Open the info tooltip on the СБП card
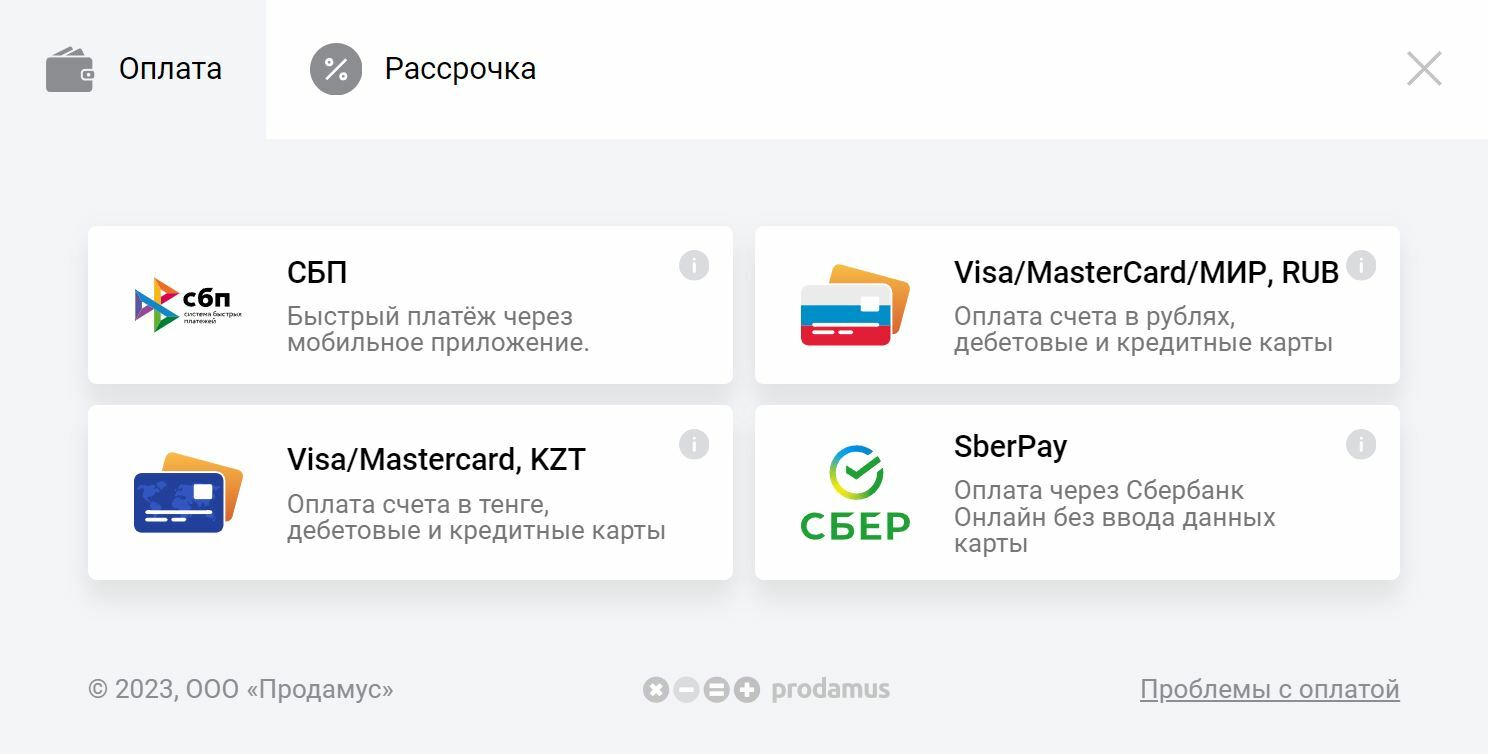Image resolution: width=1488 pixels, height=754 pixels. [x=694, y=264]
